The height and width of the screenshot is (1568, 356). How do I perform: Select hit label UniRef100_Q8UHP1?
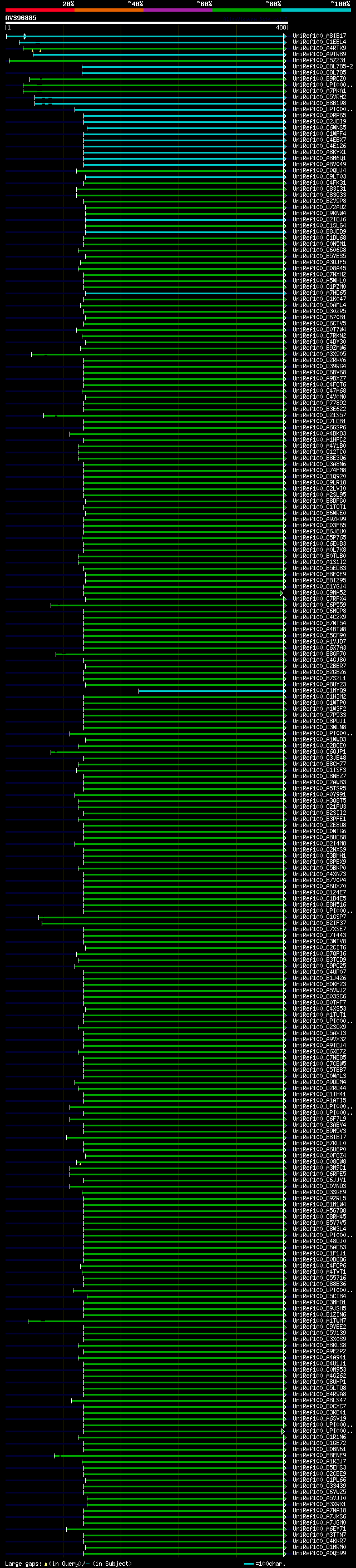319,1382
